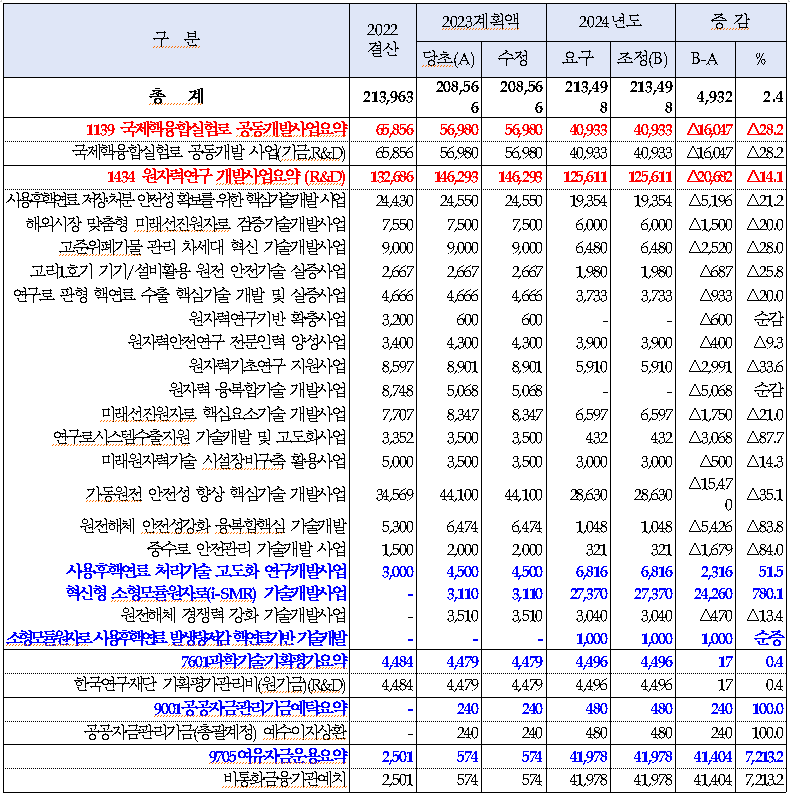The image size is (790, 796).
Task: Select the 213,963 total value cell
Action: point(382,96)
